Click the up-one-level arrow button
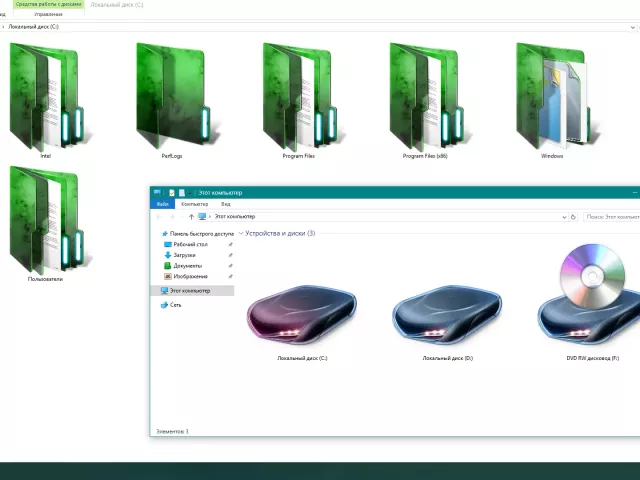640x480 pixels. click(x=191, y=216)
